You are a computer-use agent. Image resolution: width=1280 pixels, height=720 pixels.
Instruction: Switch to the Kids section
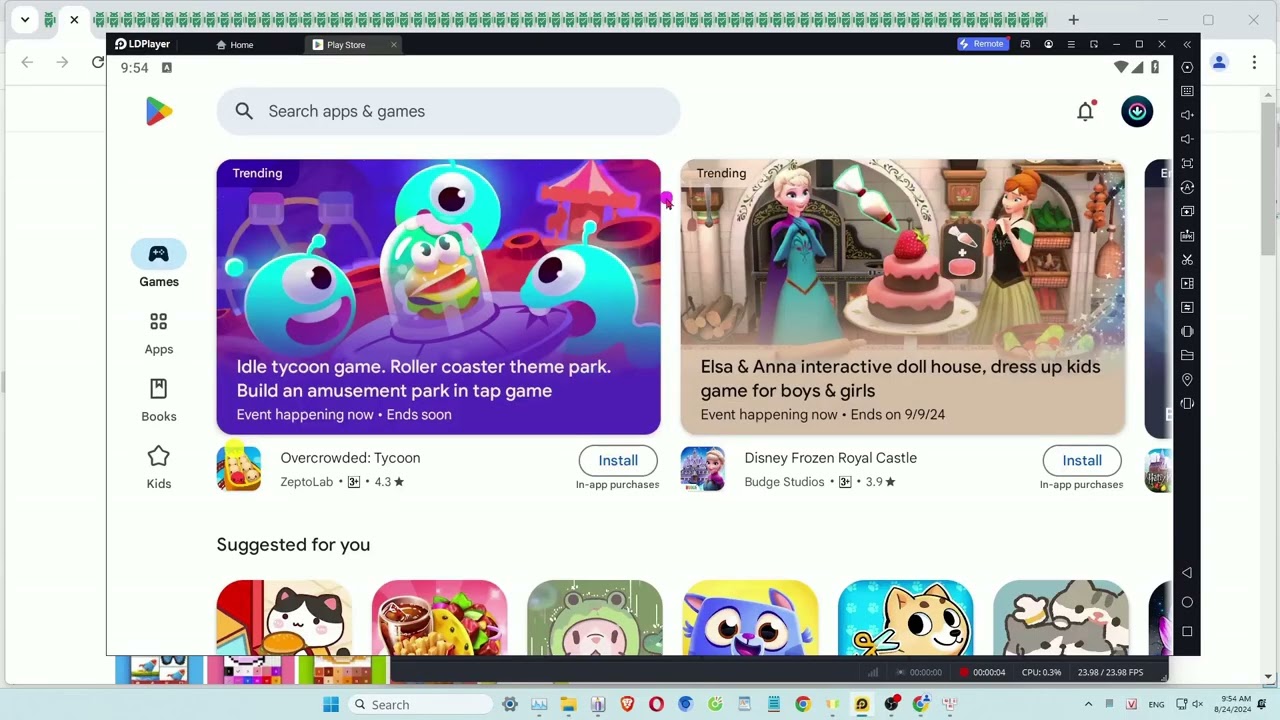(159, 468)
